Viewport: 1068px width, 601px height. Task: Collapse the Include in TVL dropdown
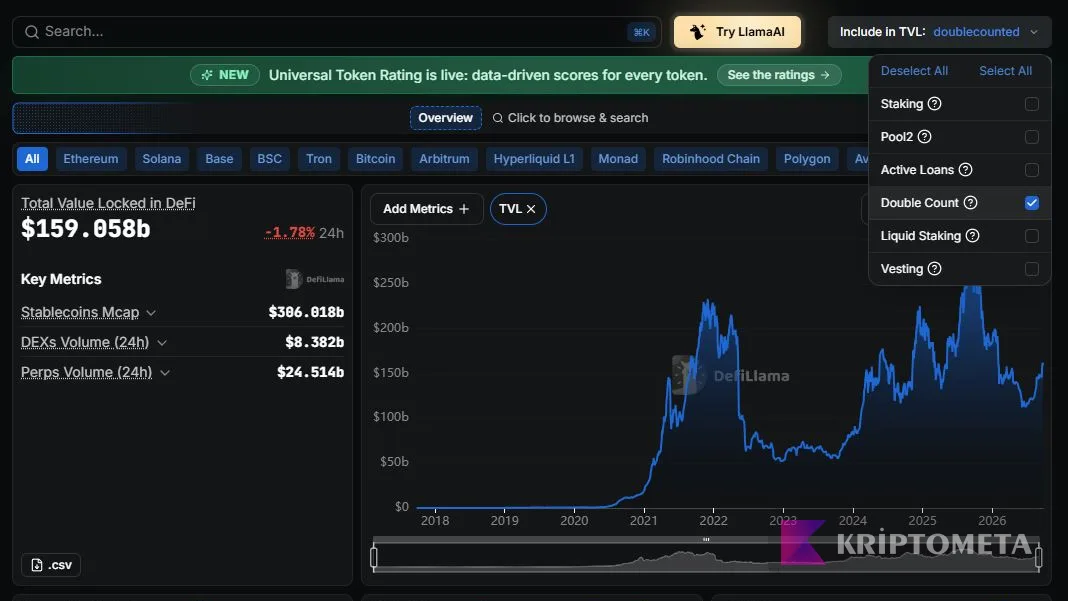(x=940, y=32)
